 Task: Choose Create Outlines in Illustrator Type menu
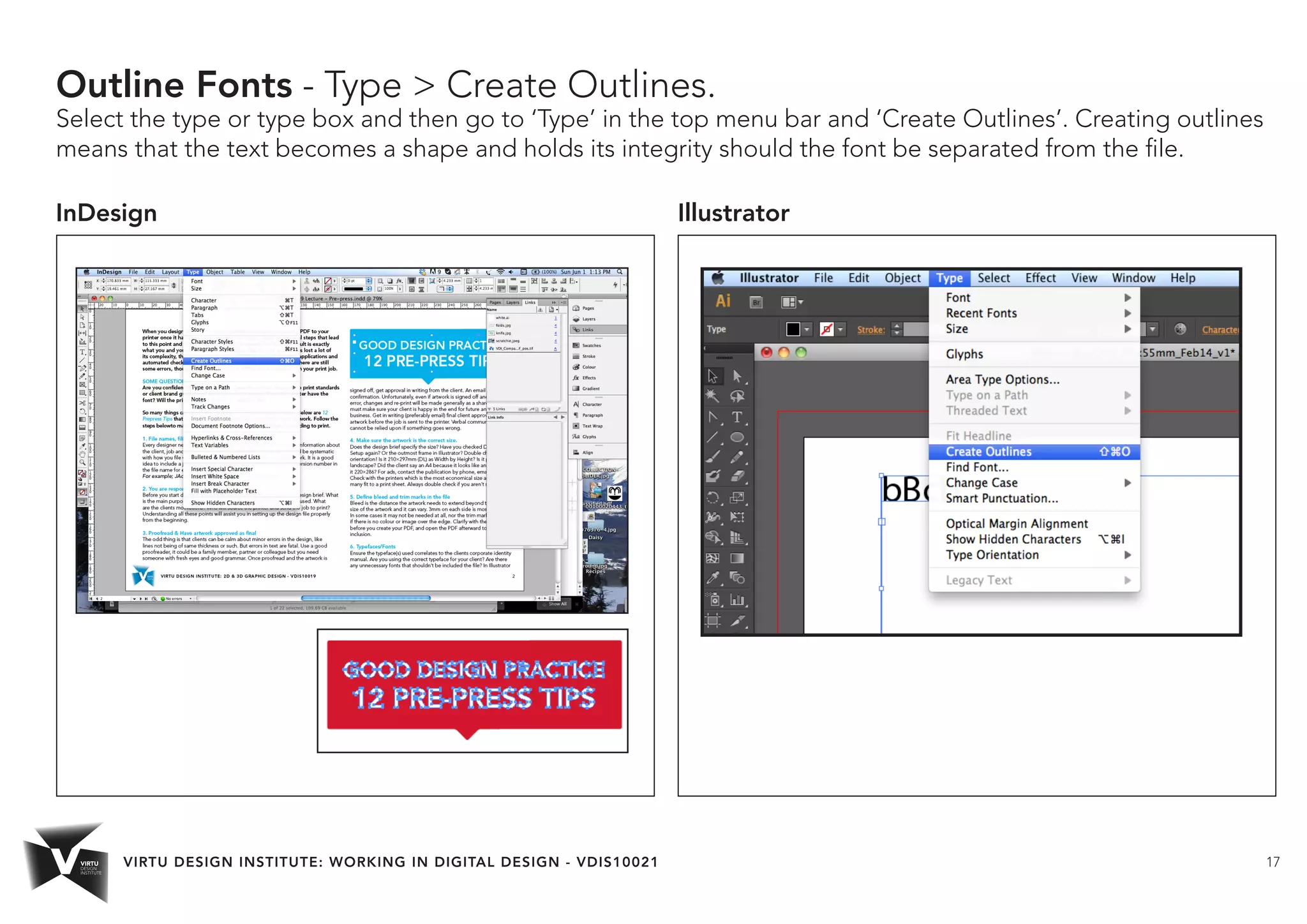[1034, 452]
